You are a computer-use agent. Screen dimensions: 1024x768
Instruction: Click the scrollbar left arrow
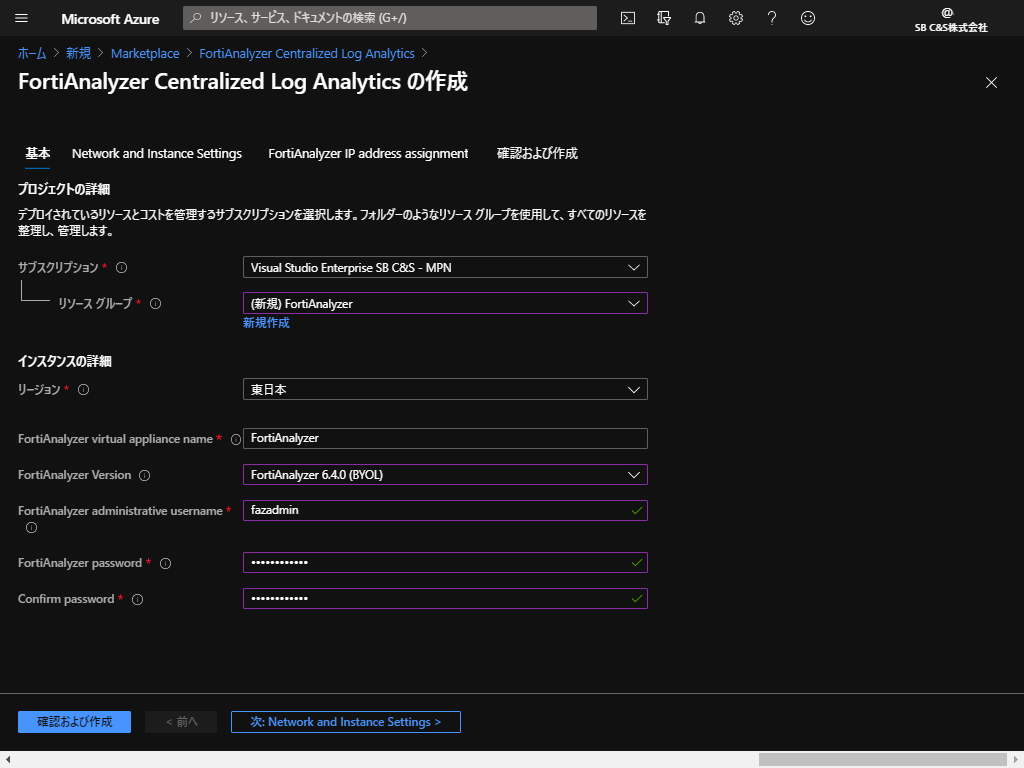coord(8,760)
